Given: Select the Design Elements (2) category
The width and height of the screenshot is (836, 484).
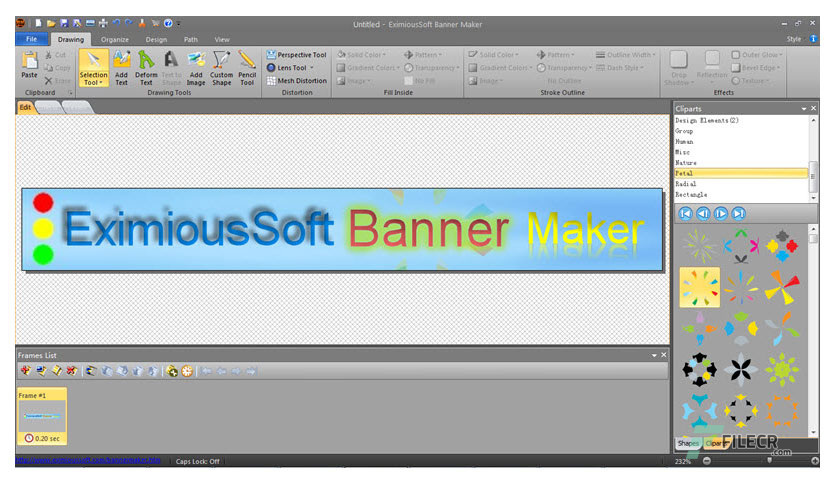Looking at the screenshot, I should pyautogui.click(x=741, y=120).
